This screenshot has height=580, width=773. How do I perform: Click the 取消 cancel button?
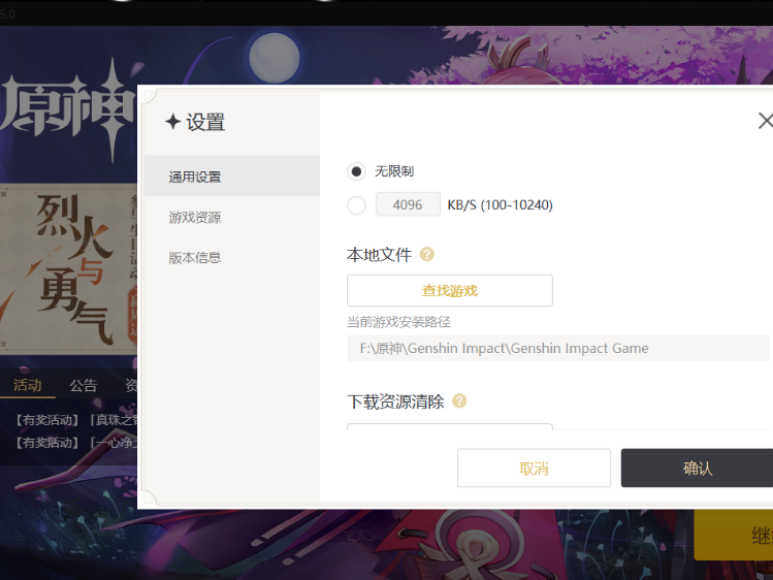click(x=534, y=468)
